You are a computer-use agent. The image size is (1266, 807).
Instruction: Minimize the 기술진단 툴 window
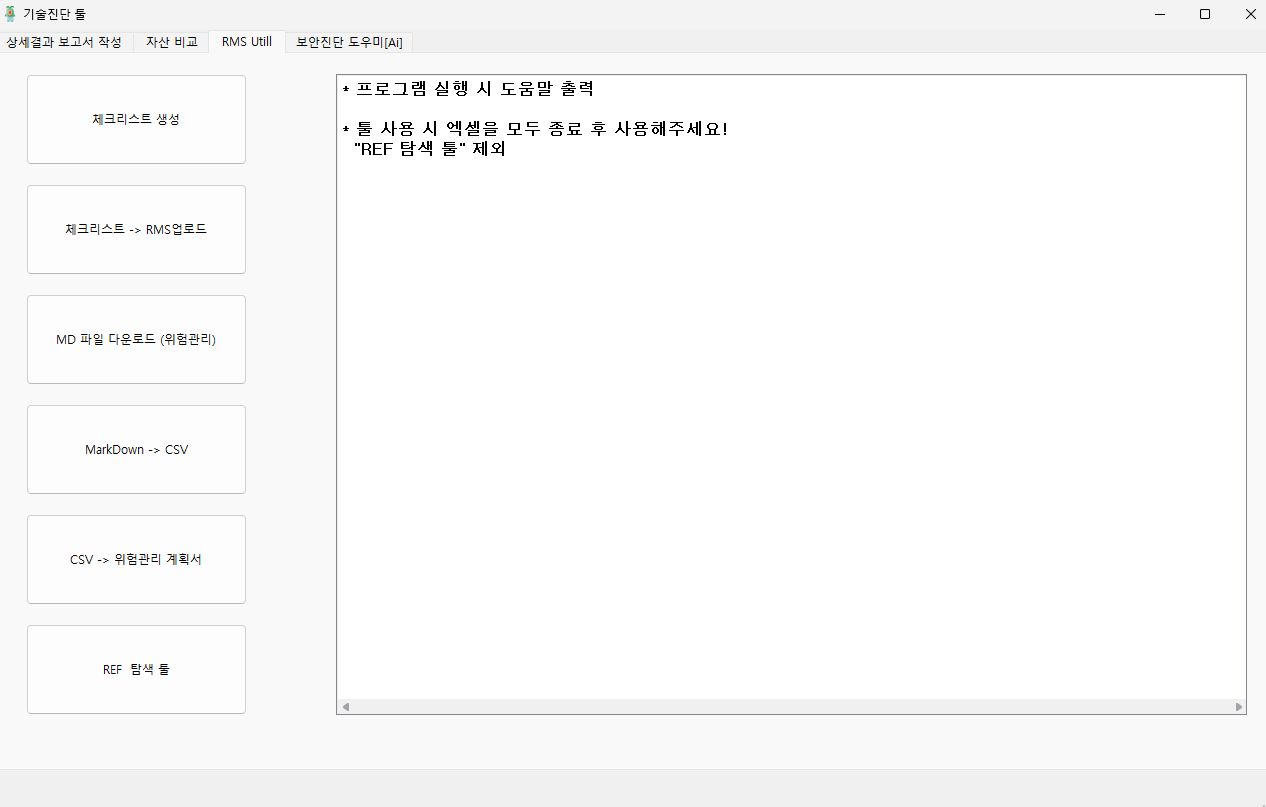[x=1160, y=14]
